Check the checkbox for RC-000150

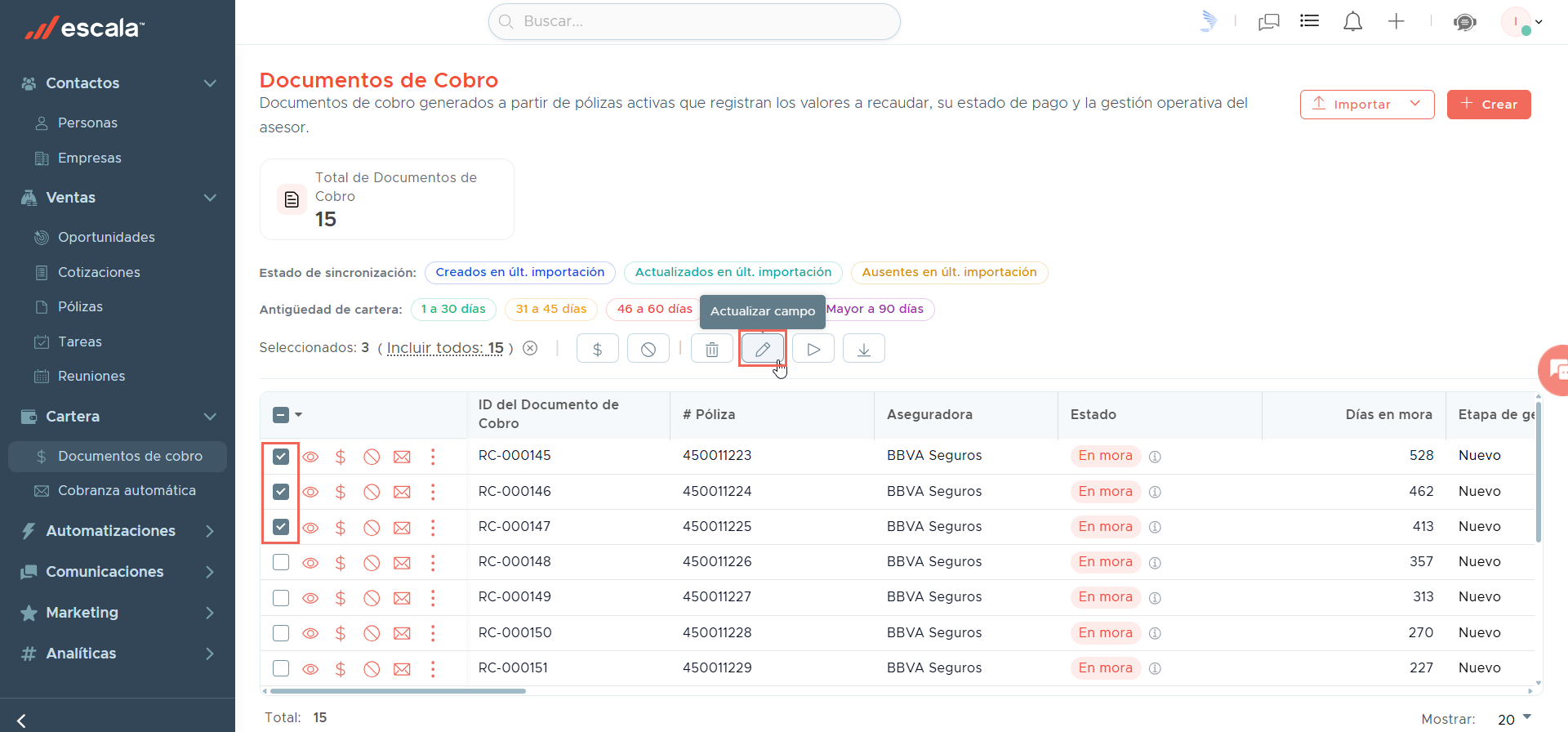click(281, 633)
